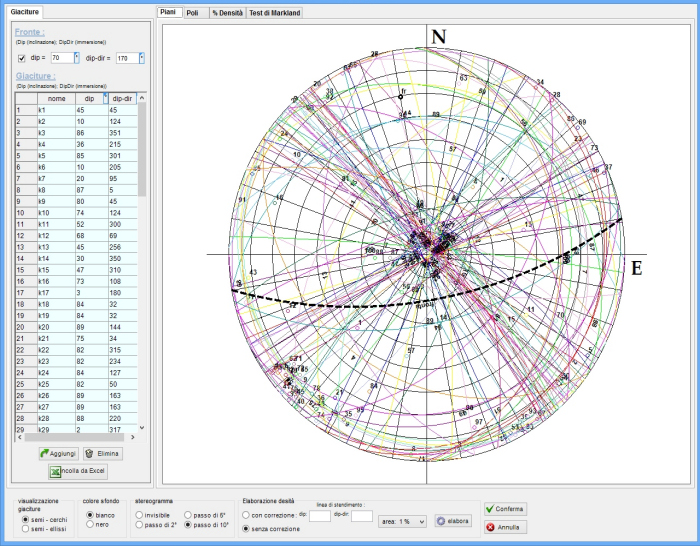This screenshot has width=700, height=546.
Task: Click the Excel icon on paste button
Action: tap(55, 471)
